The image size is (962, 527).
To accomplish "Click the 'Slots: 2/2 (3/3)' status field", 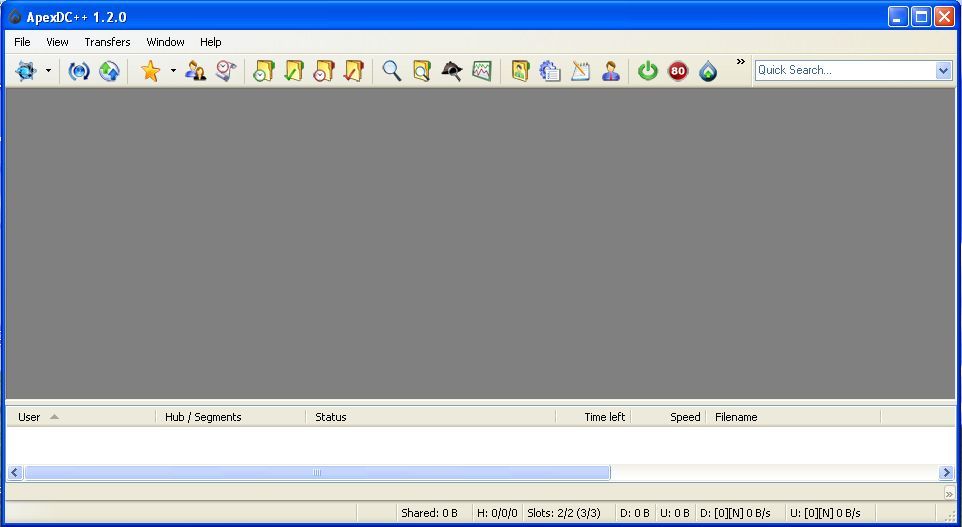I will [569, 513].
